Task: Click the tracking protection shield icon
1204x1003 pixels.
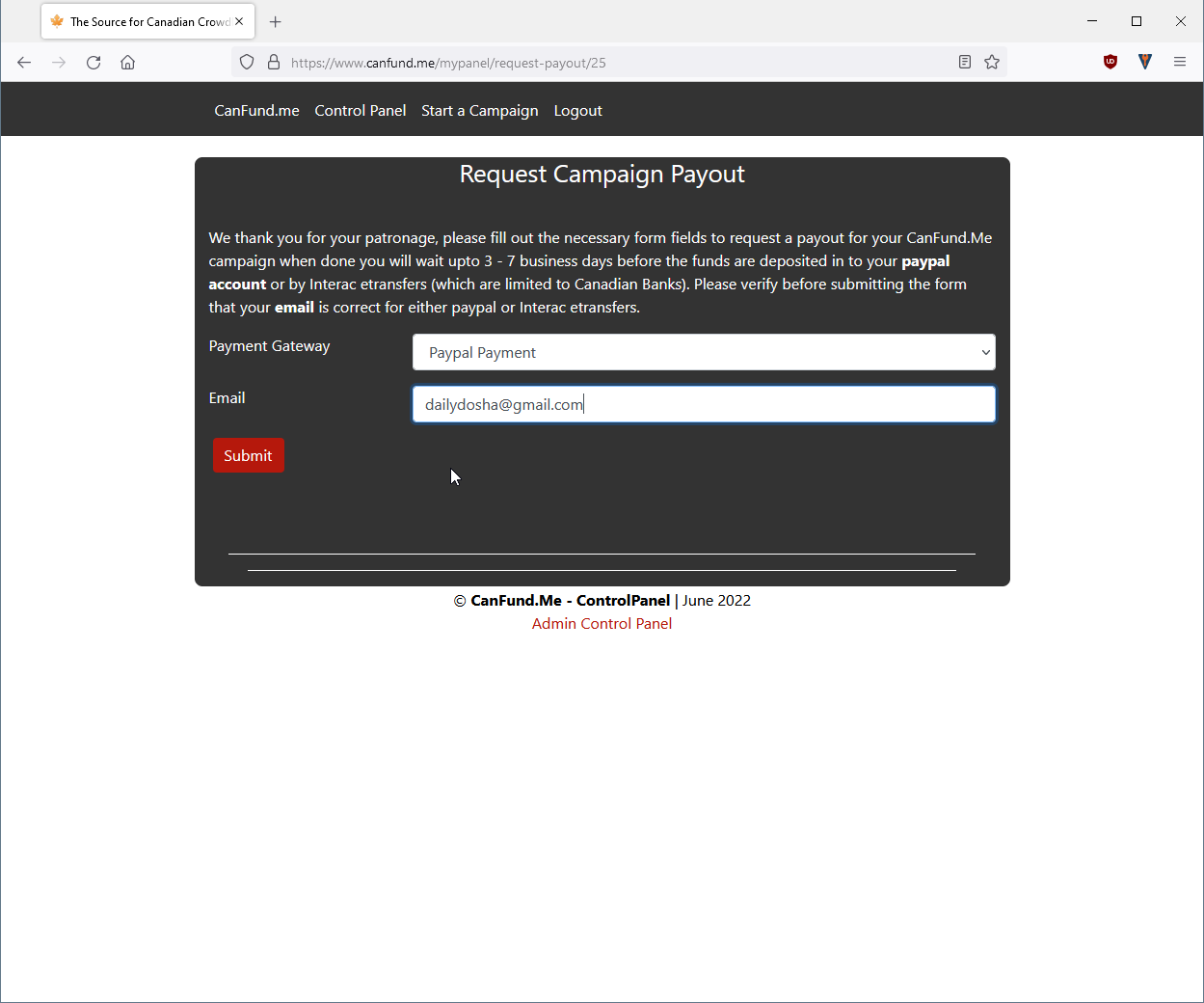Action: coord(247,62)
